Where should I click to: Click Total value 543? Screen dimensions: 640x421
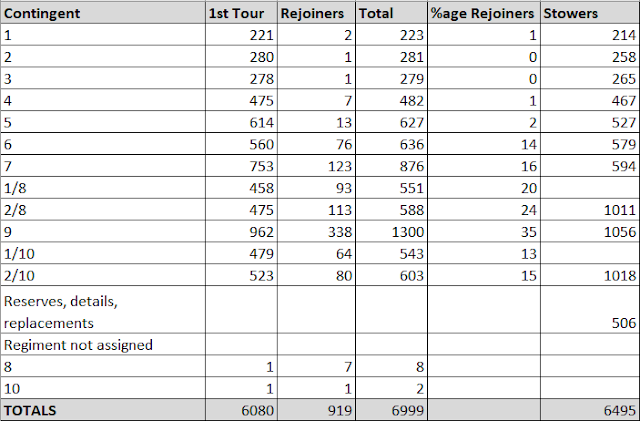pos(411,254)
